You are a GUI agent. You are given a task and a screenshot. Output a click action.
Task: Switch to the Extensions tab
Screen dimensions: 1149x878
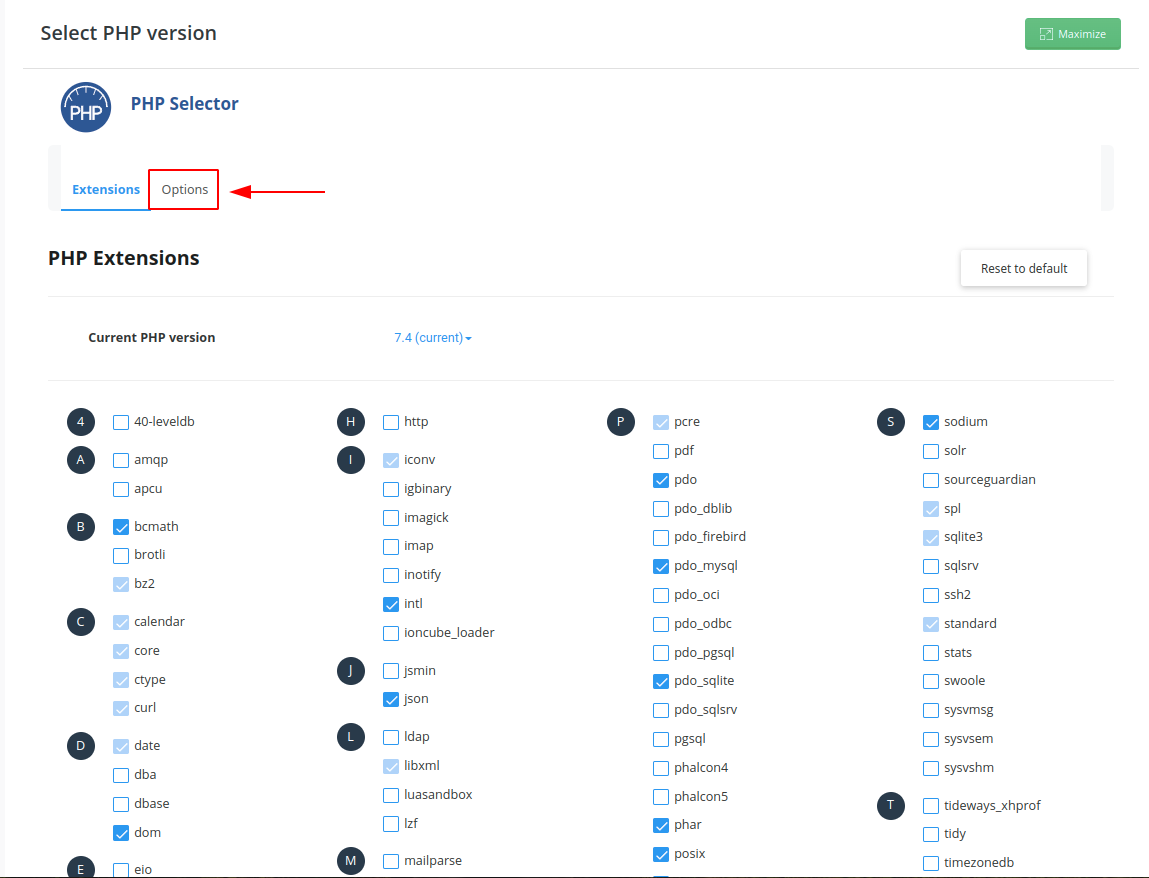coord(106,189)
